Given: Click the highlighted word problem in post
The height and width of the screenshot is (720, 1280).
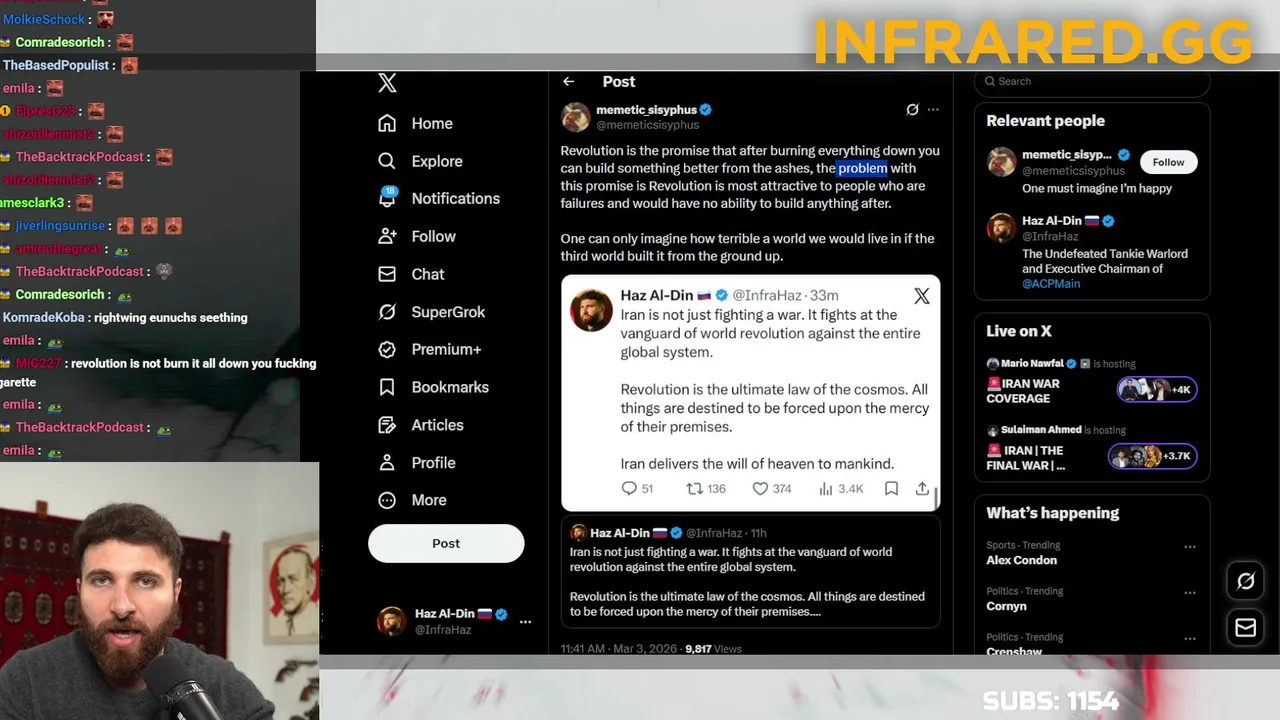Looking at the screenshot, I should pos(862,168).
